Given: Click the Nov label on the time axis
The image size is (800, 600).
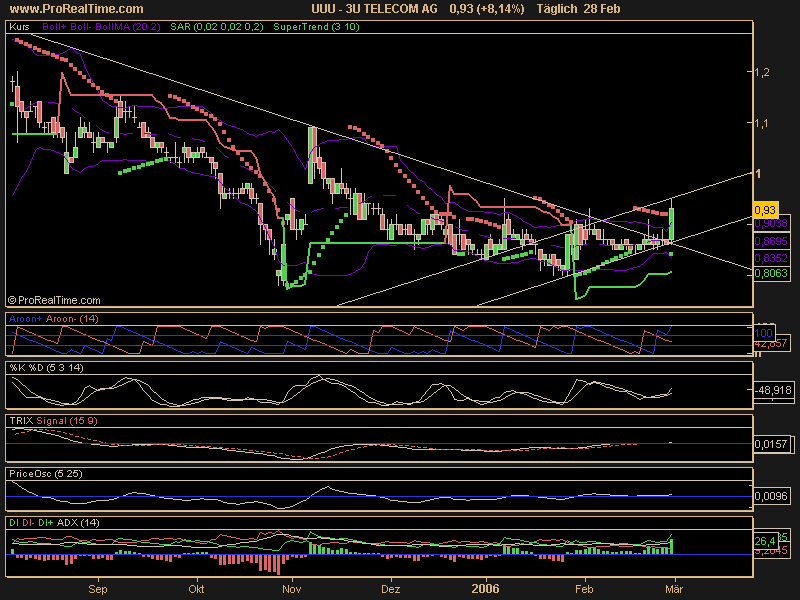Looking at the screenshot, I should point(292,589).
